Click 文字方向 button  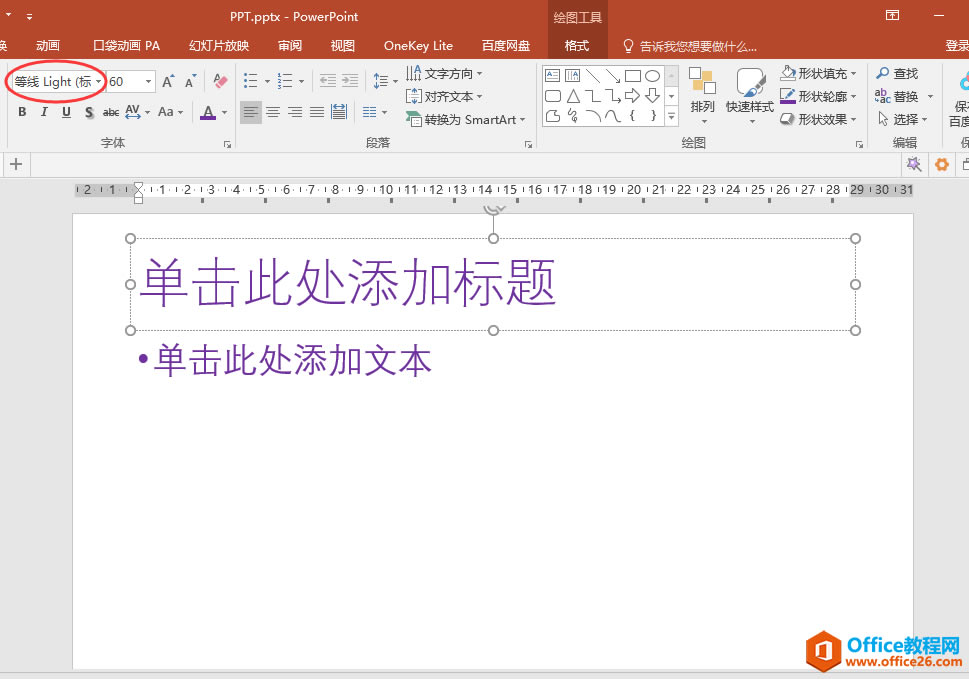point(444,74)
